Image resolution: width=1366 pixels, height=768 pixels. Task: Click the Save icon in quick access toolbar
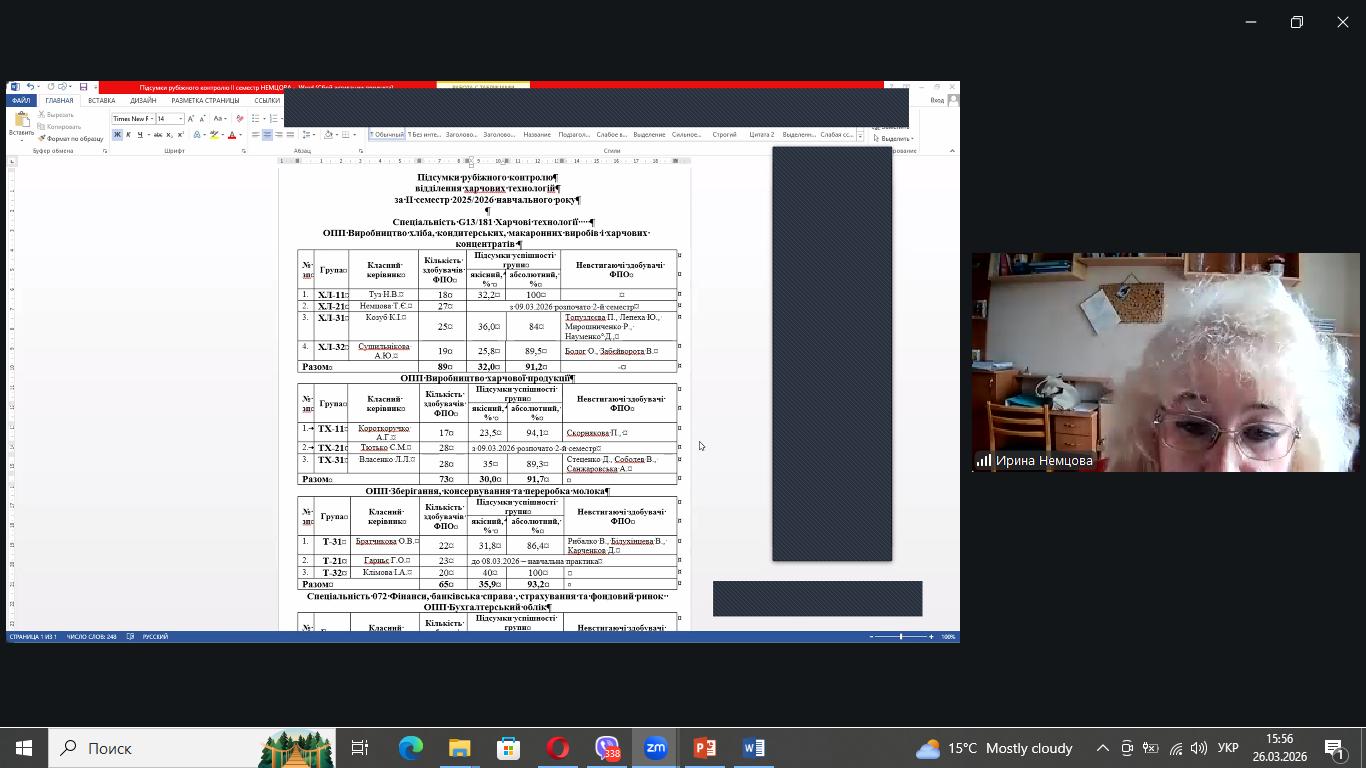point(83,87)
